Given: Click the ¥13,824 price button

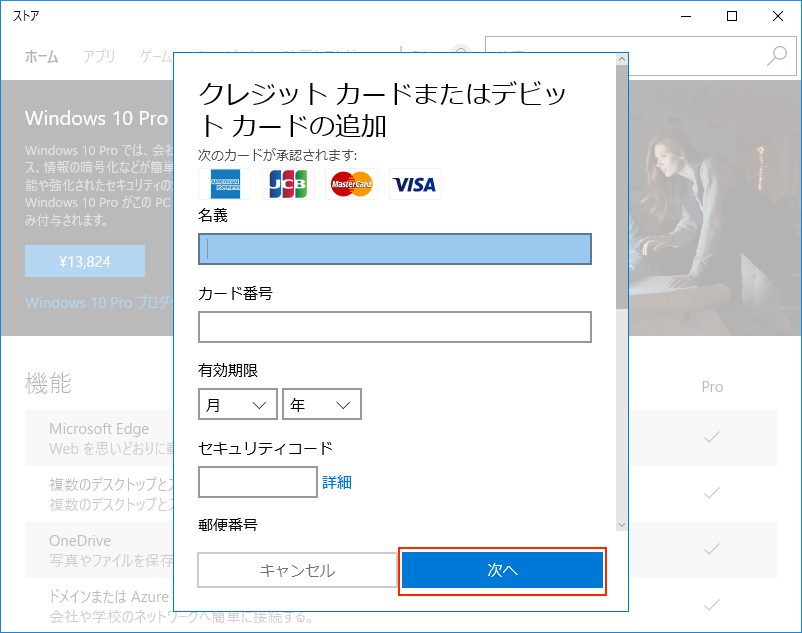Looking at the screenshot, I should 85,262.
